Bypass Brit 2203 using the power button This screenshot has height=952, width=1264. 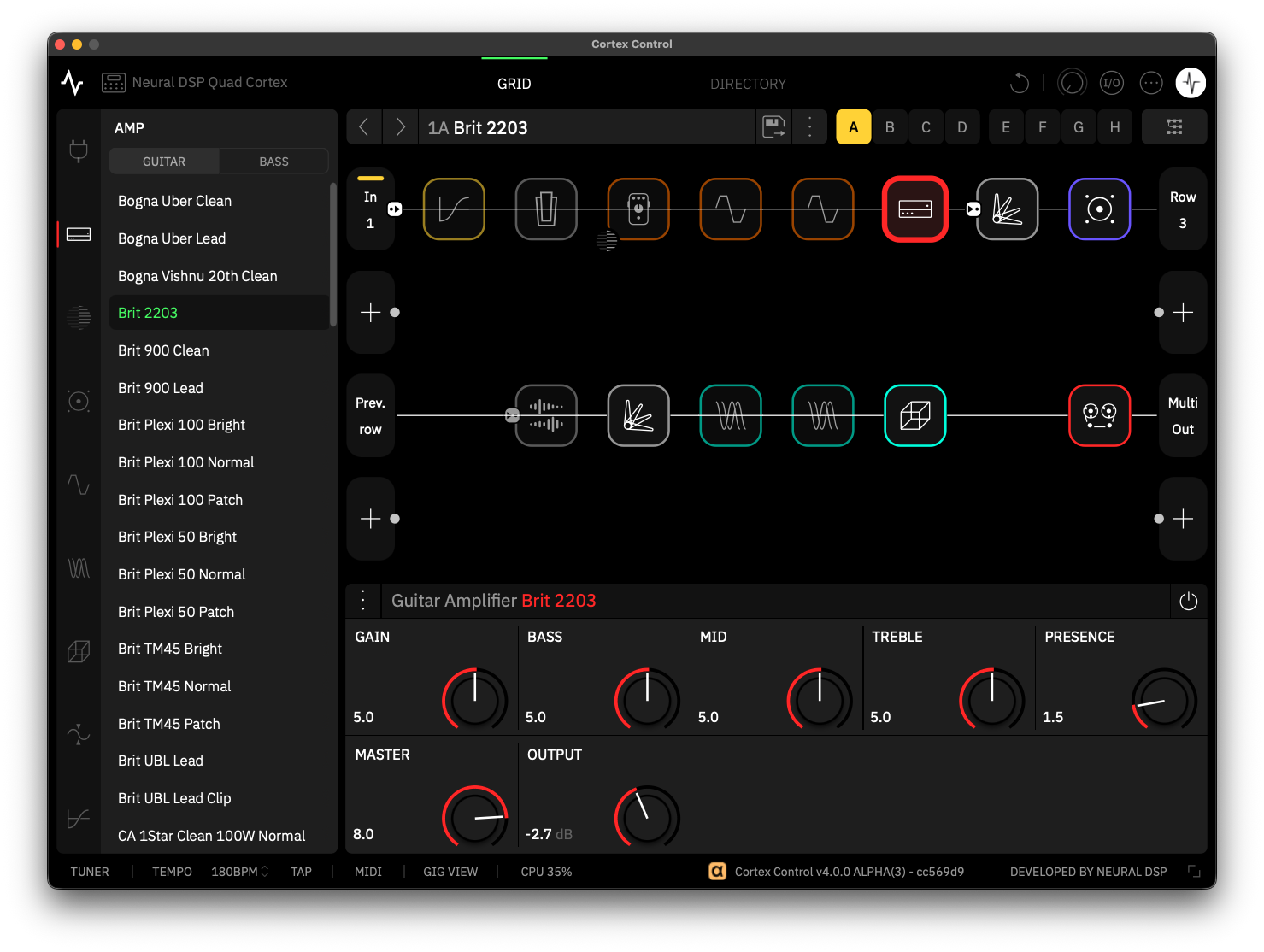click(1188, 601)
